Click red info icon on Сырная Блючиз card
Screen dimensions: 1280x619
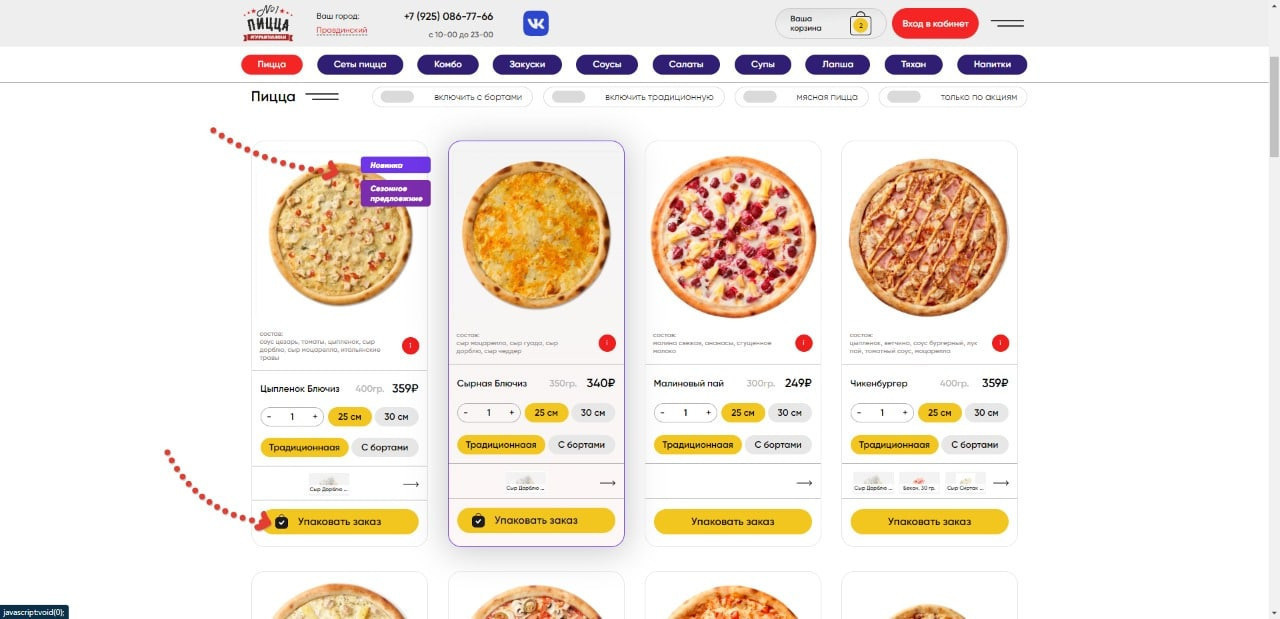[x=607, y=343]
